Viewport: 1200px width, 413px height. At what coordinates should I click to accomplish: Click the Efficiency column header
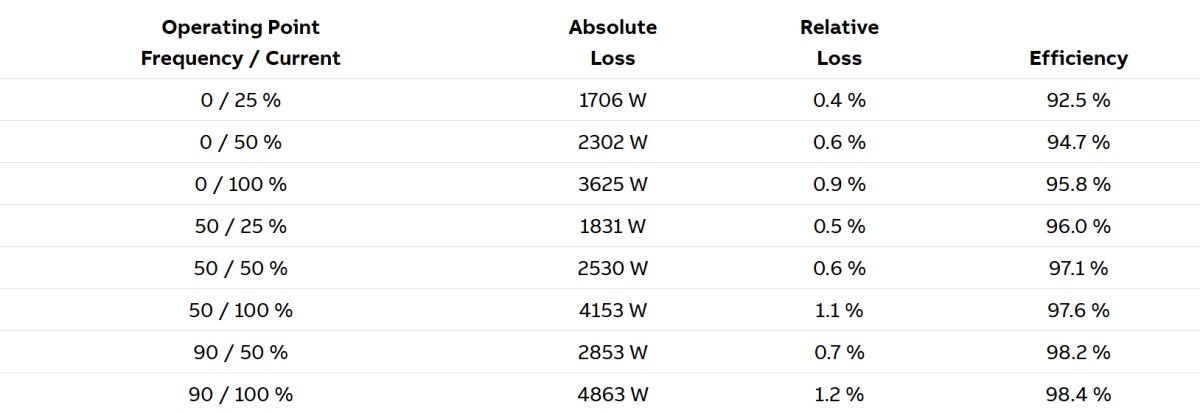click(x=1078, y=58)
